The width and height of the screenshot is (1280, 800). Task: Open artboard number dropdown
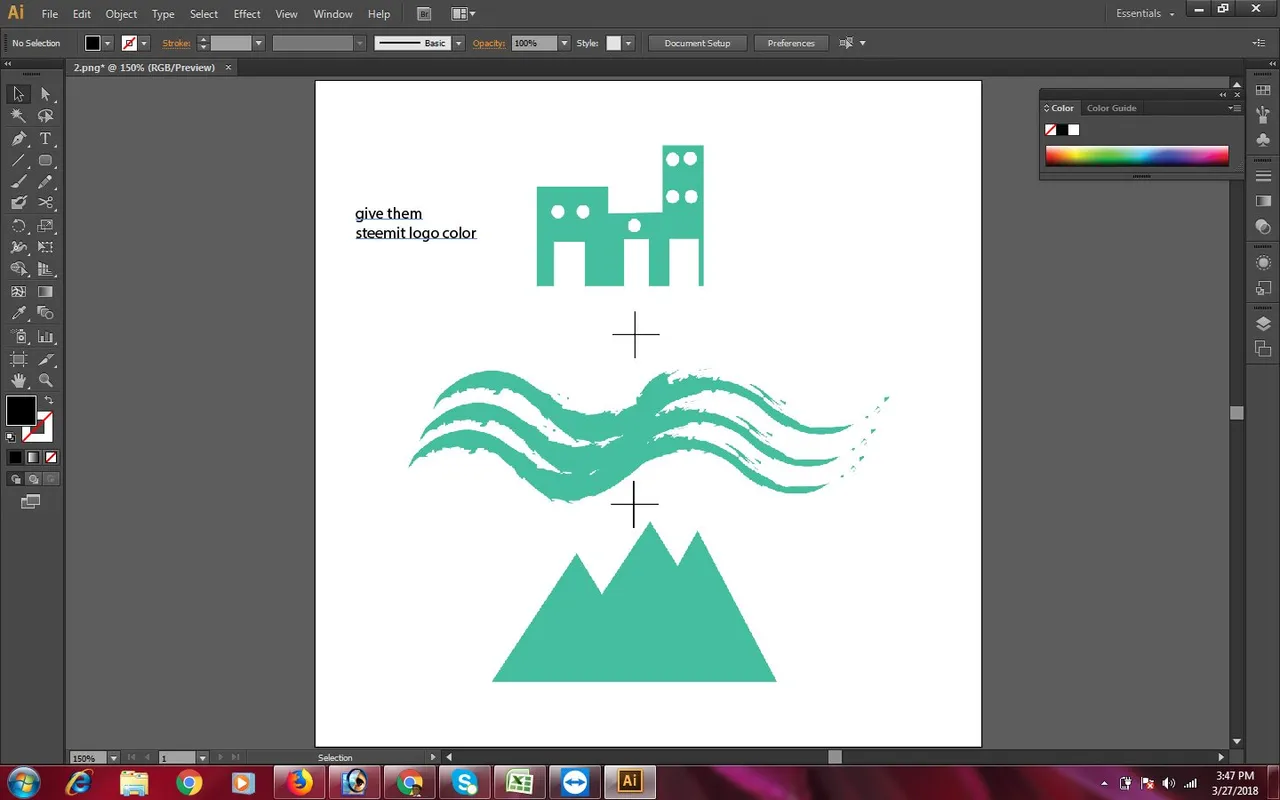tap(202, 758)
